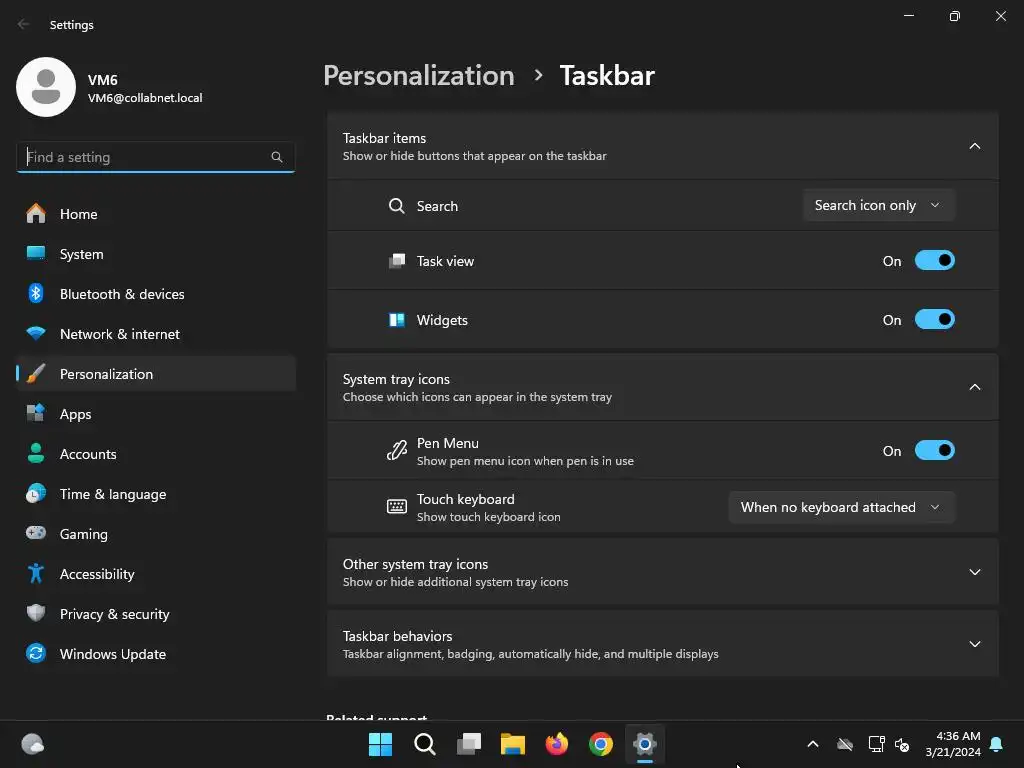The width and height of the screenshot is (1024, 768).
Task: Collapse the System tray icons section
Action: coord(975,387)
